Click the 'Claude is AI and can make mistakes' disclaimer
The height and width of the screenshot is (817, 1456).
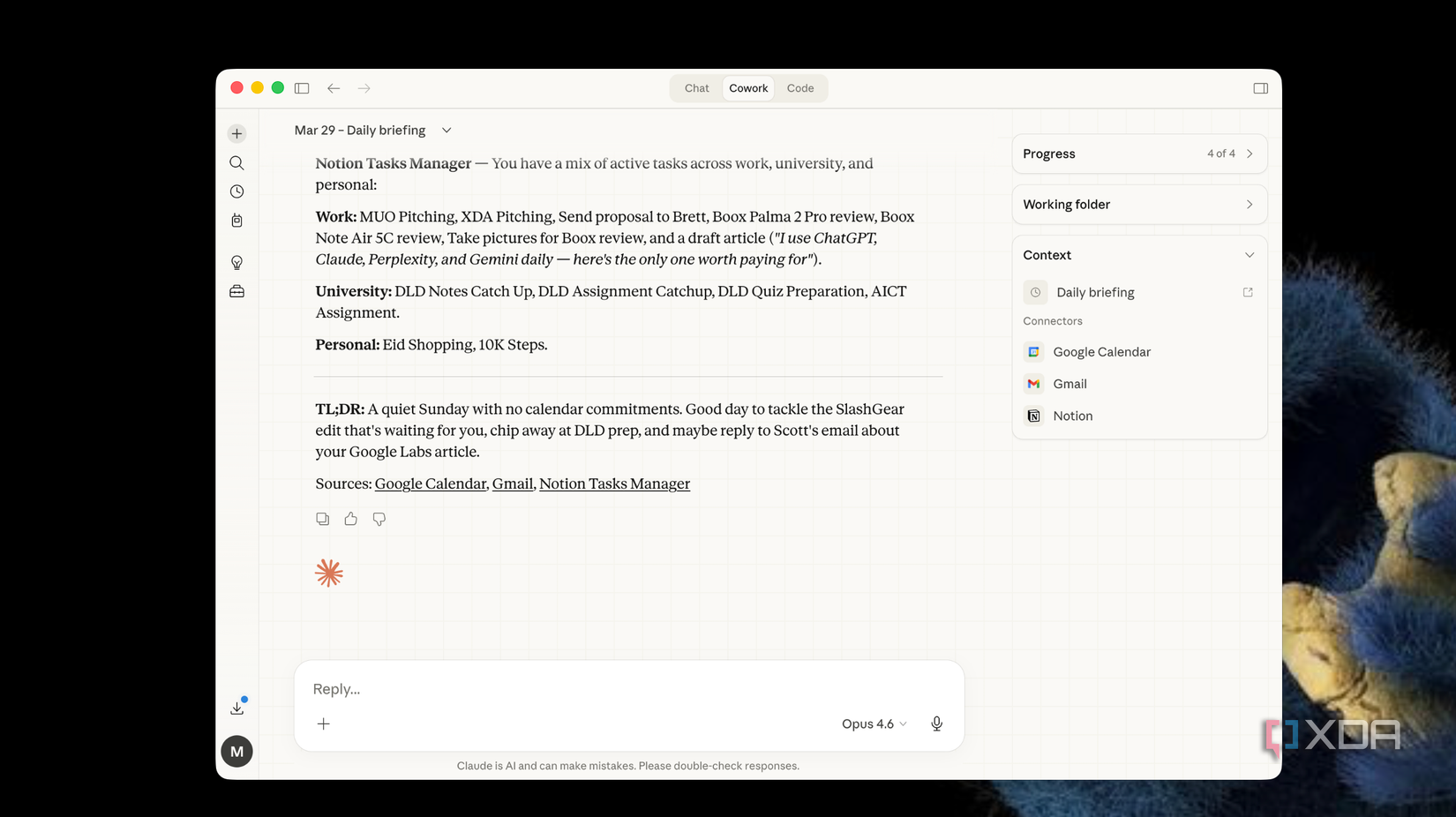point(628,766)
